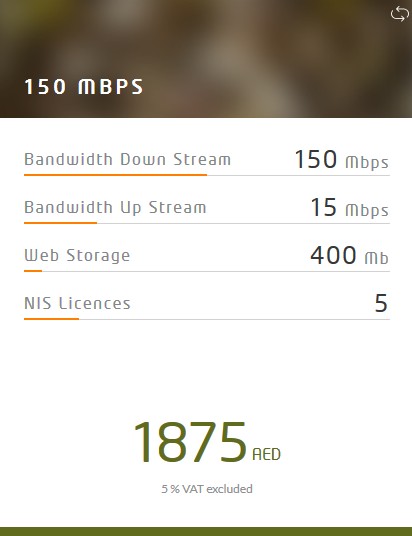Click the Web Storage label
This screenshot has width=412, height=536.
point(77,256)
